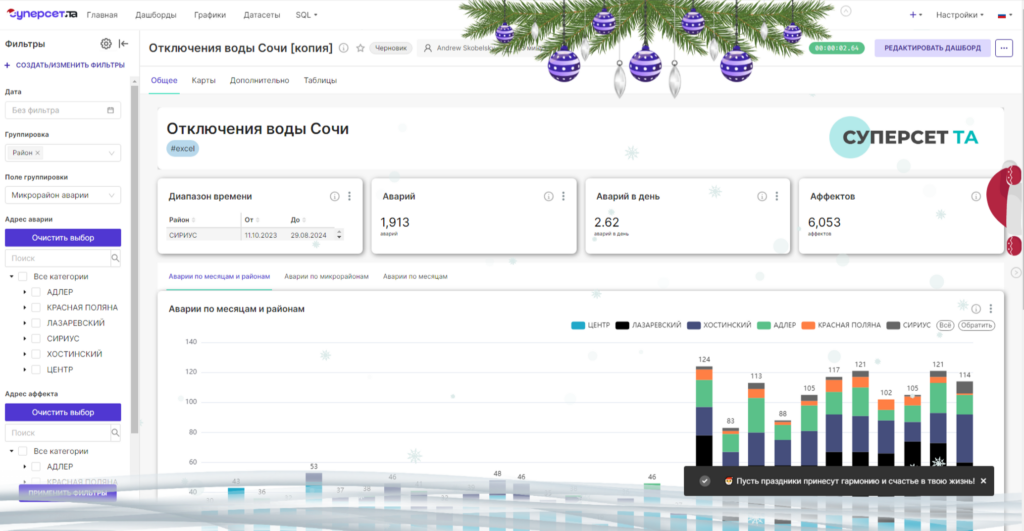Image resolution: width=1024 pixels, height=531 pixels.
Task: Expand the ХОСТИНСКИЙ tree node
Action: (x=25, y=354)
